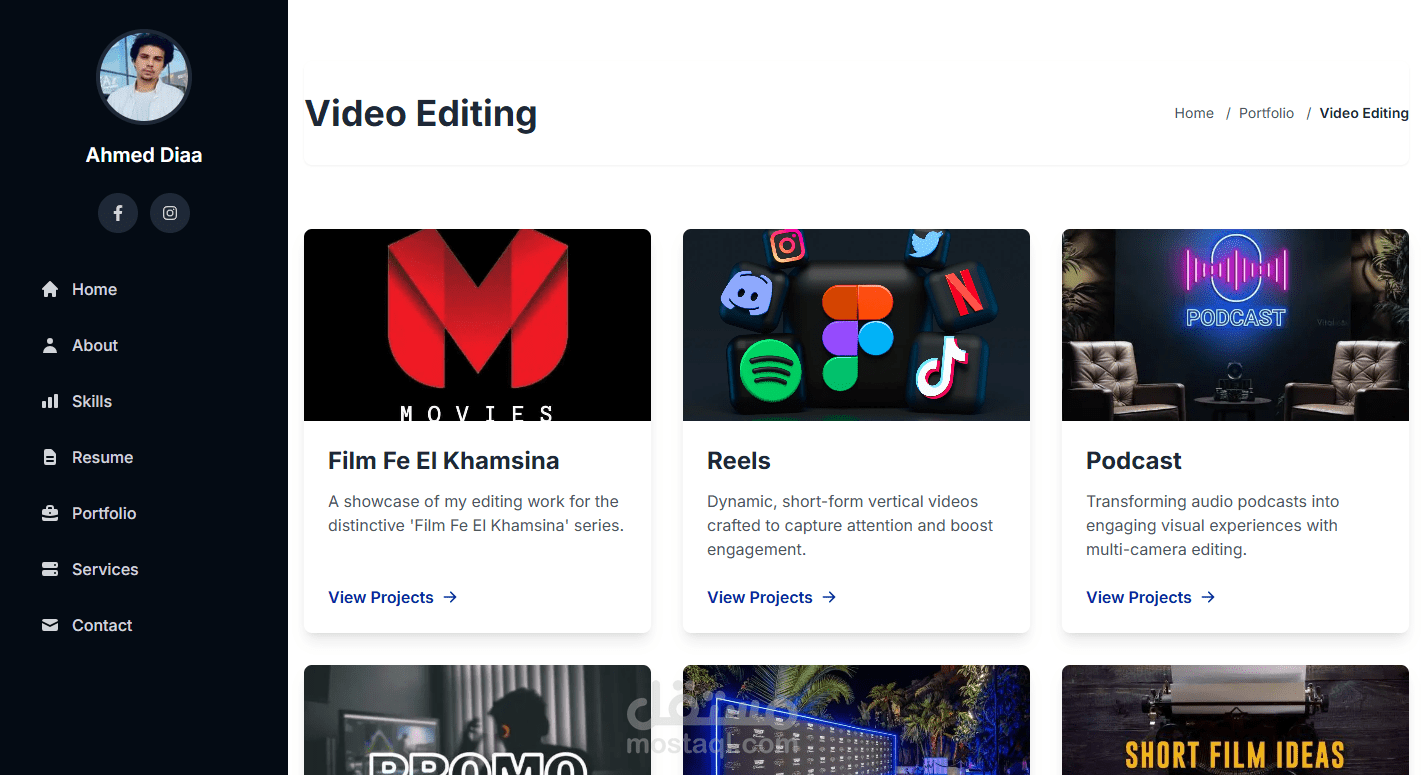1425x775 pixels.
Task: Click the house icon beside Home
Action: [x=50, y=289]
